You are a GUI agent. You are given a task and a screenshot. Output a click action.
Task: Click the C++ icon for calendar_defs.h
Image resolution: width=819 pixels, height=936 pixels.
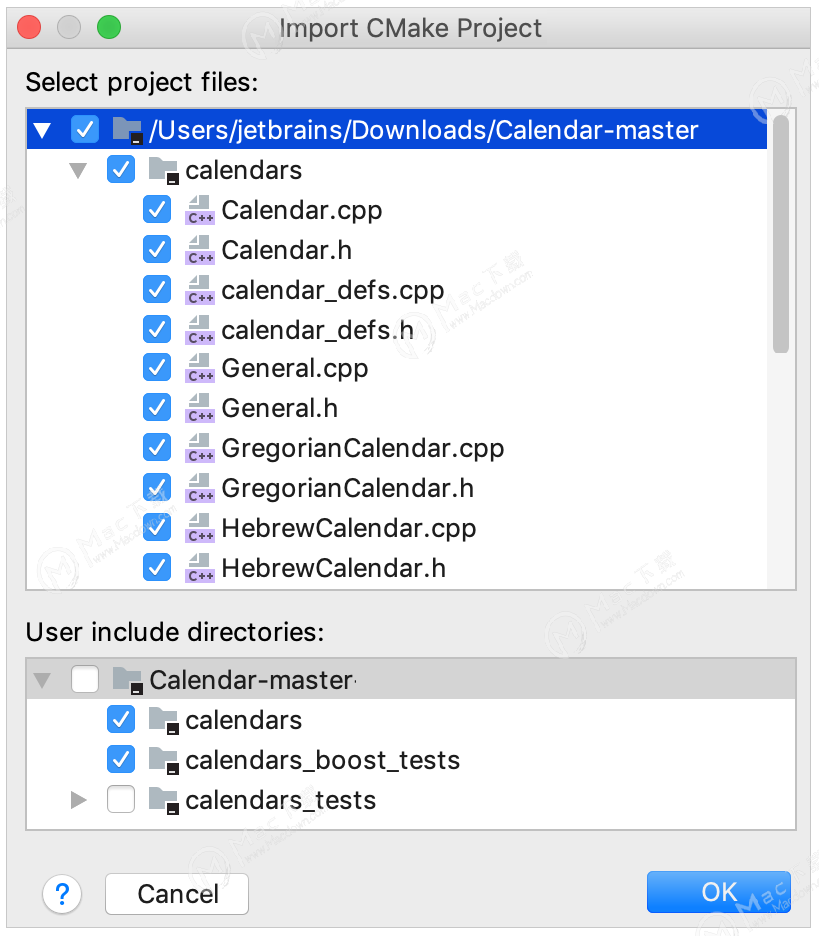coord(200,330)
